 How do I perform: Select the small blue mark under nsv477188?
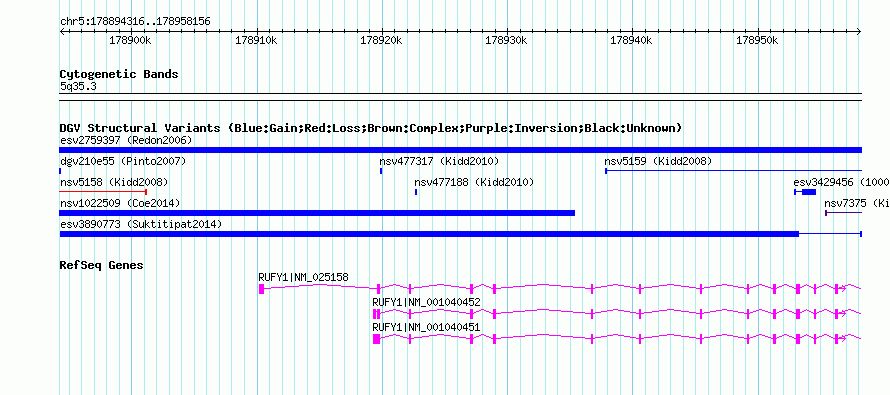click(416, 192)
